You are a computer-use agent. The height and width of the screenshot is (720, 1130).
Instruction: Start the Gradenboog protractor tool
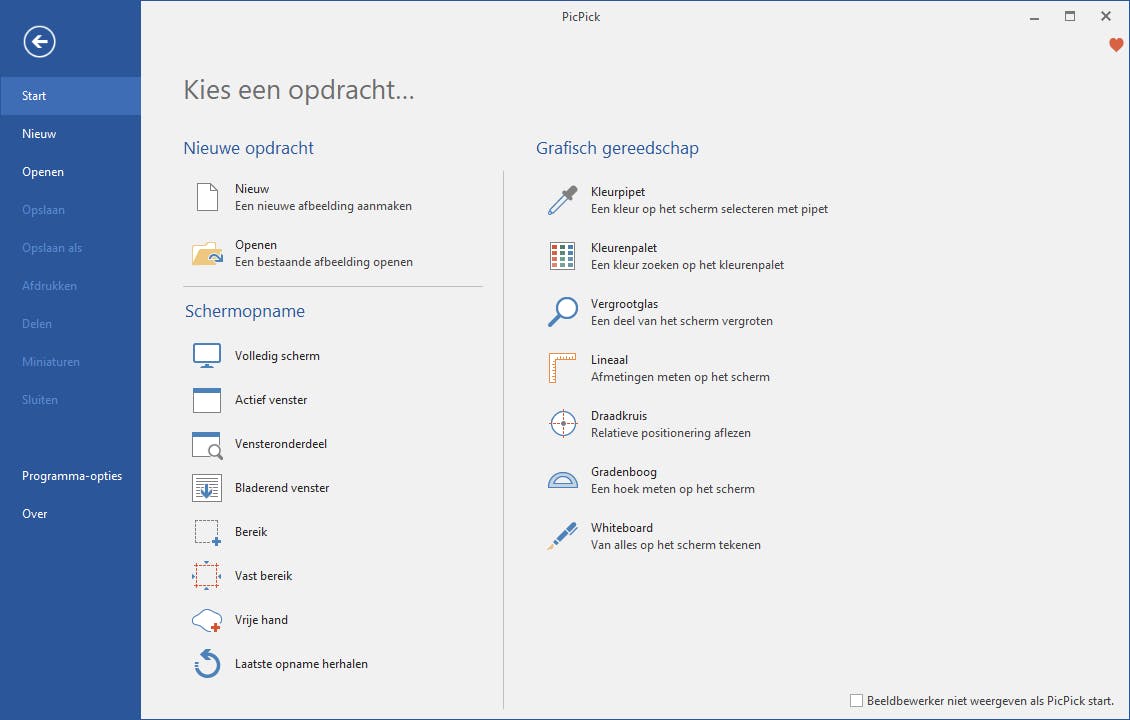[x=563, y=480]
